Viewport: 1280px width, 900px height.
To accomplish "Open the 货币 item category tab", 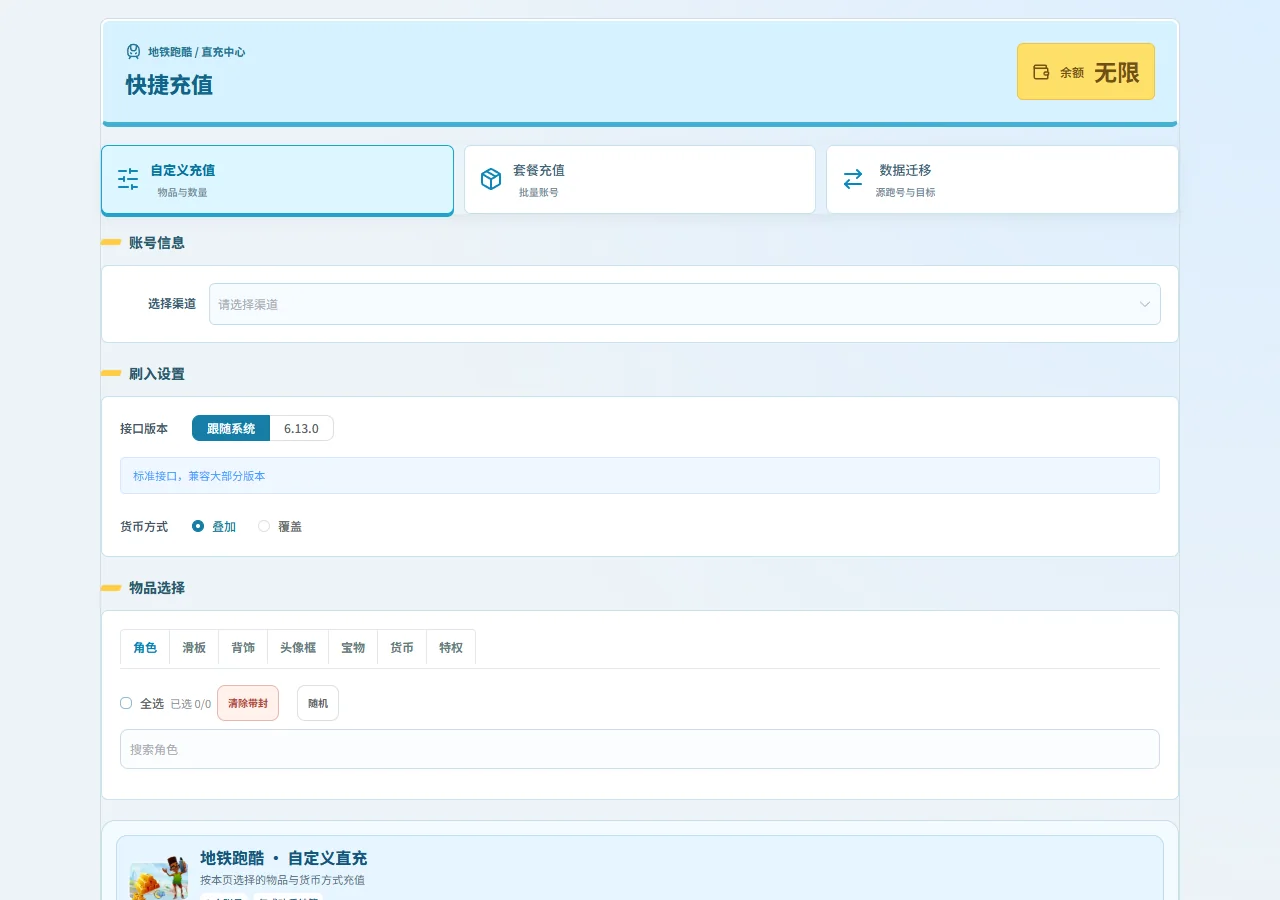I will (x=402, y=648).
